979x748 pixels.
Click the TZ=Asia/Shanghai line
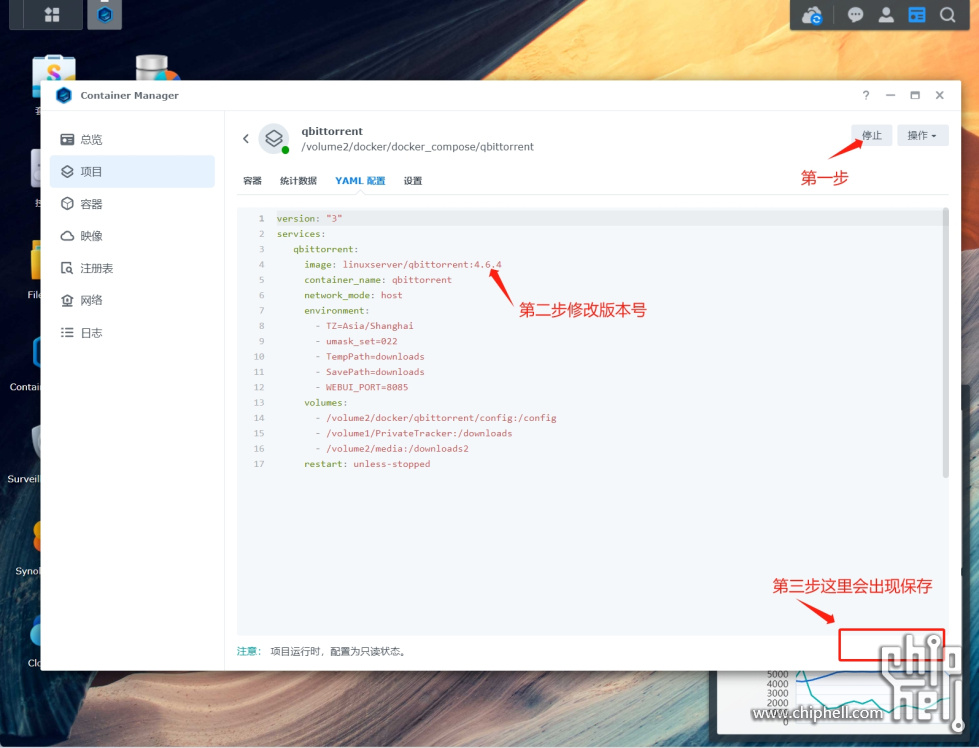click(364, 326)
